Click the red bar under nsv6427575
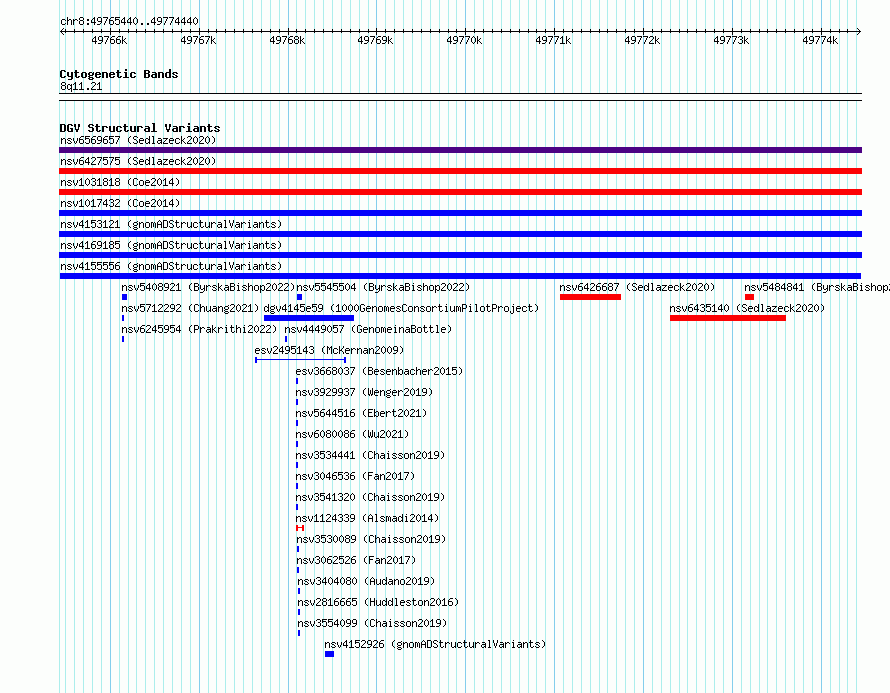890x693 pixels. pos(460,171)
